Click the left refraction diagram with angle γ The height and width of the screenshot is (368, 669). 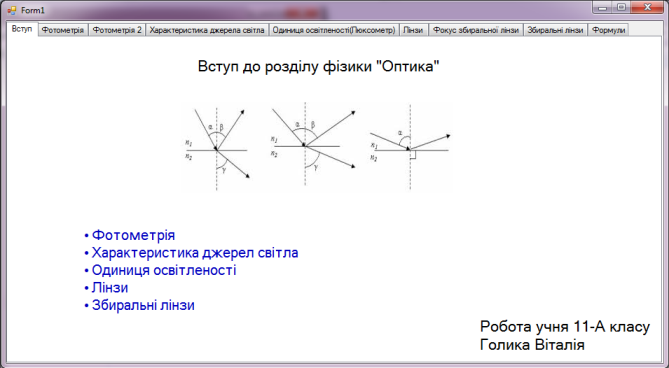click(x=217, y=147)
